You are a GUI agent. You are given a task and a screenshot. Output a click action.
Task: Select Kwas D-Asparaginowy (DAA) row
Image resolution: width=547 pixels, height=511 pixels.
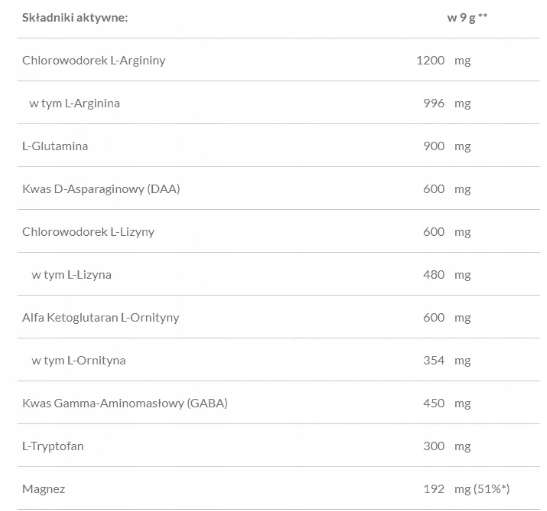point(279,188)
